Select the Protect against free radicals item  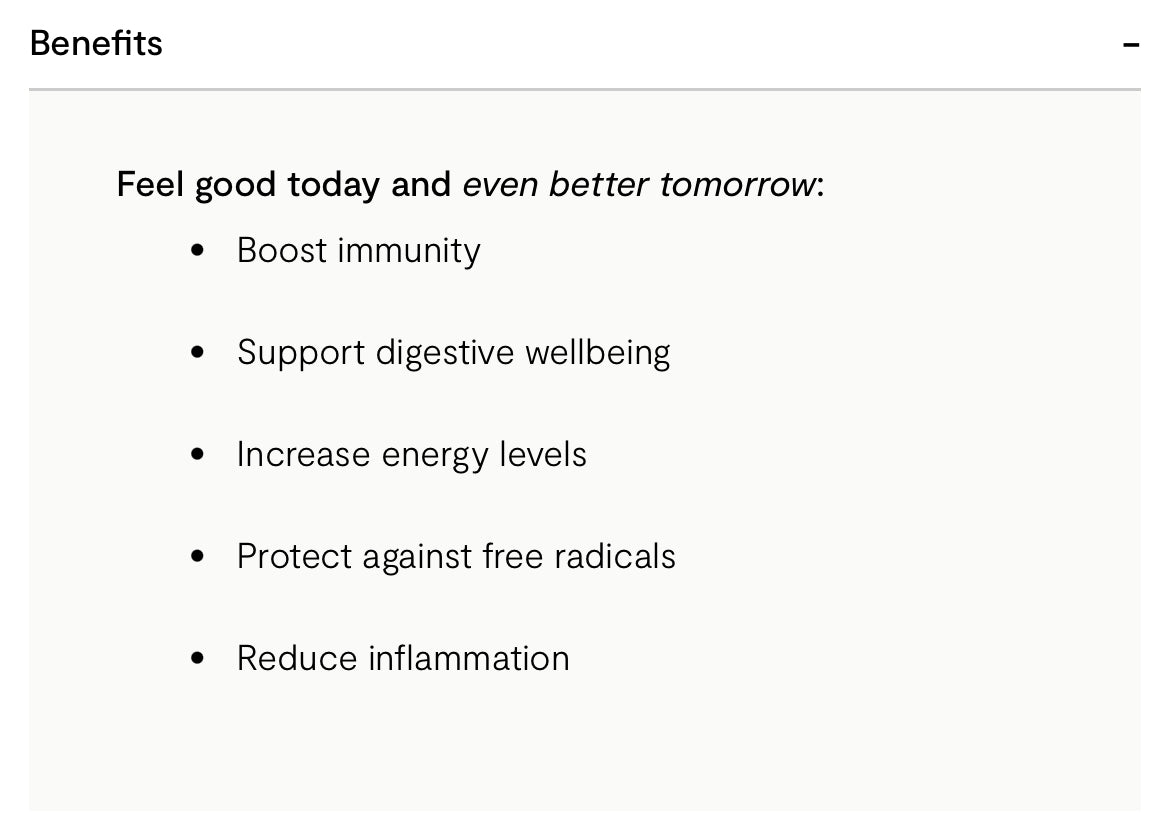tap(456, 556)
